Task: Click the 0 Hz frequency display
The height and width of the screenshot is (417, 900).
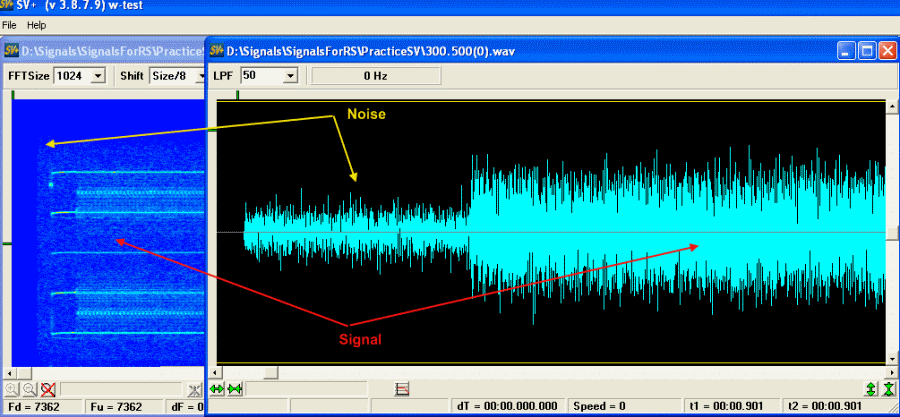Action: point(375,75)
